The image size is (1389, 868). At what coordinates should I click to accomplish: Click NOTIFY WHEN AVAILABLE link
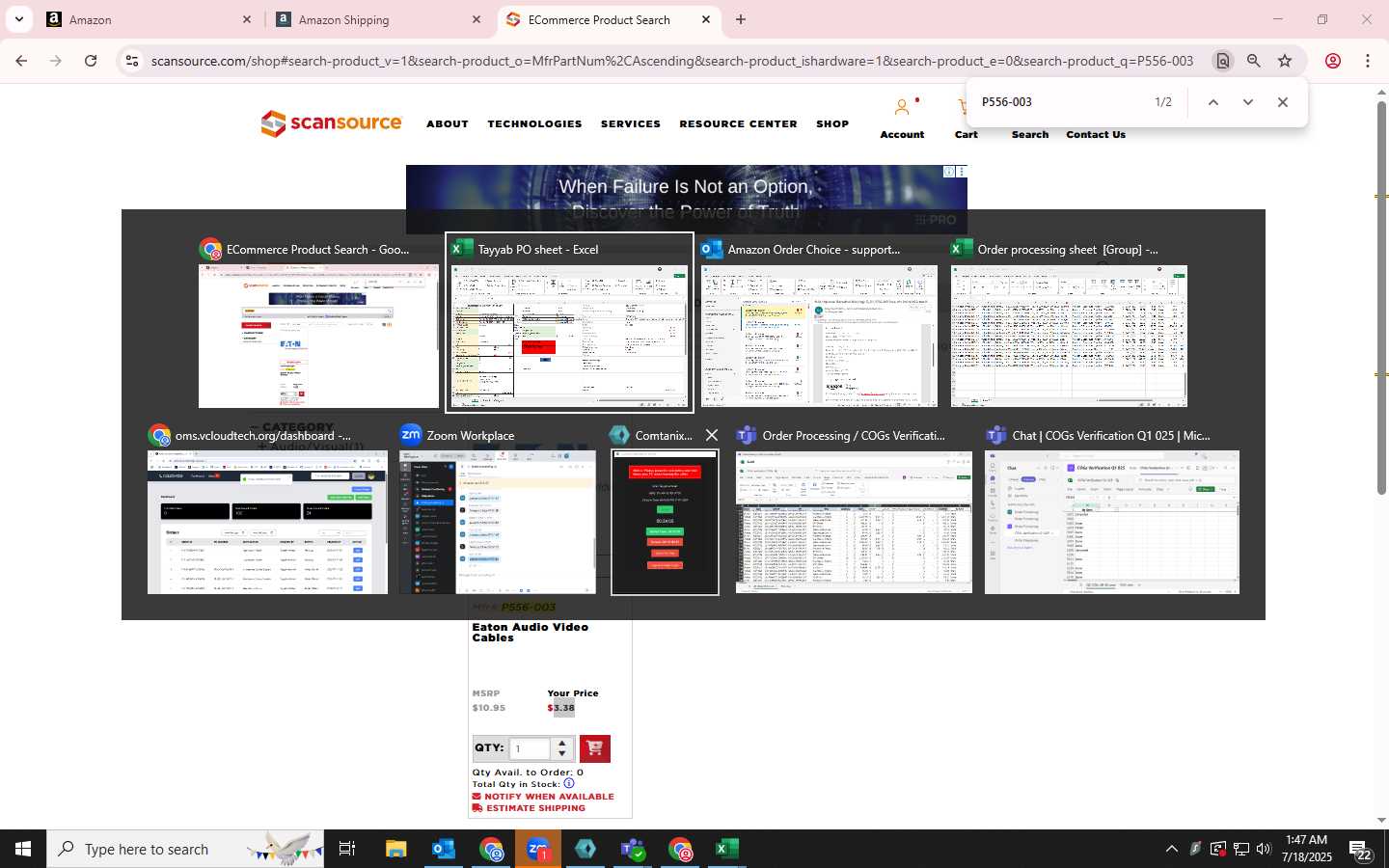tap(543, 797)
